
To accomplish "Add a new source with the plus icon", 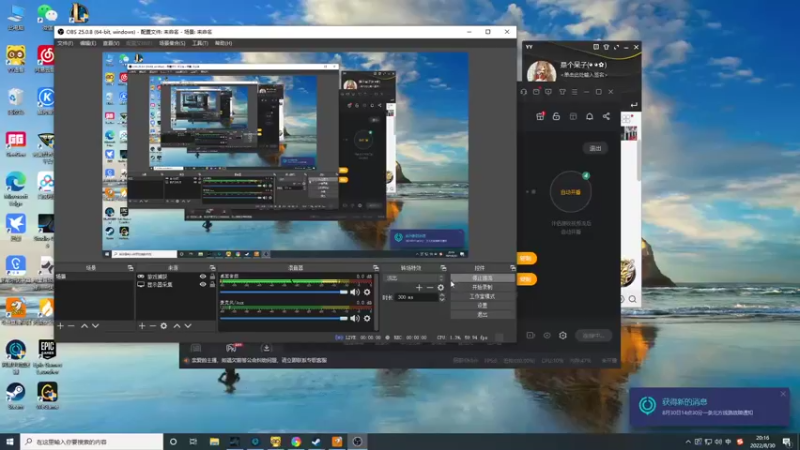I will coord(142,326).
